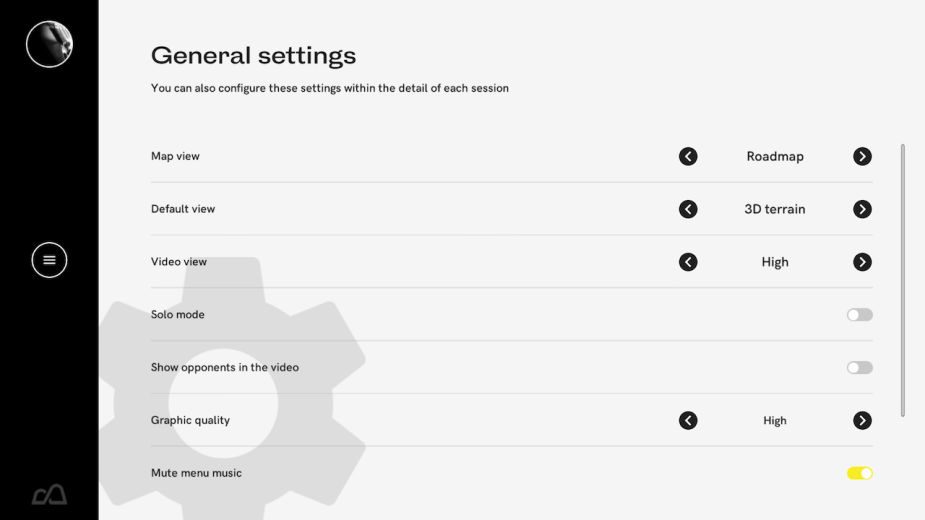This screenshot has height=520, width=925.
Task: Click the logo at sidebar bottom
Action: coord(49,493)
